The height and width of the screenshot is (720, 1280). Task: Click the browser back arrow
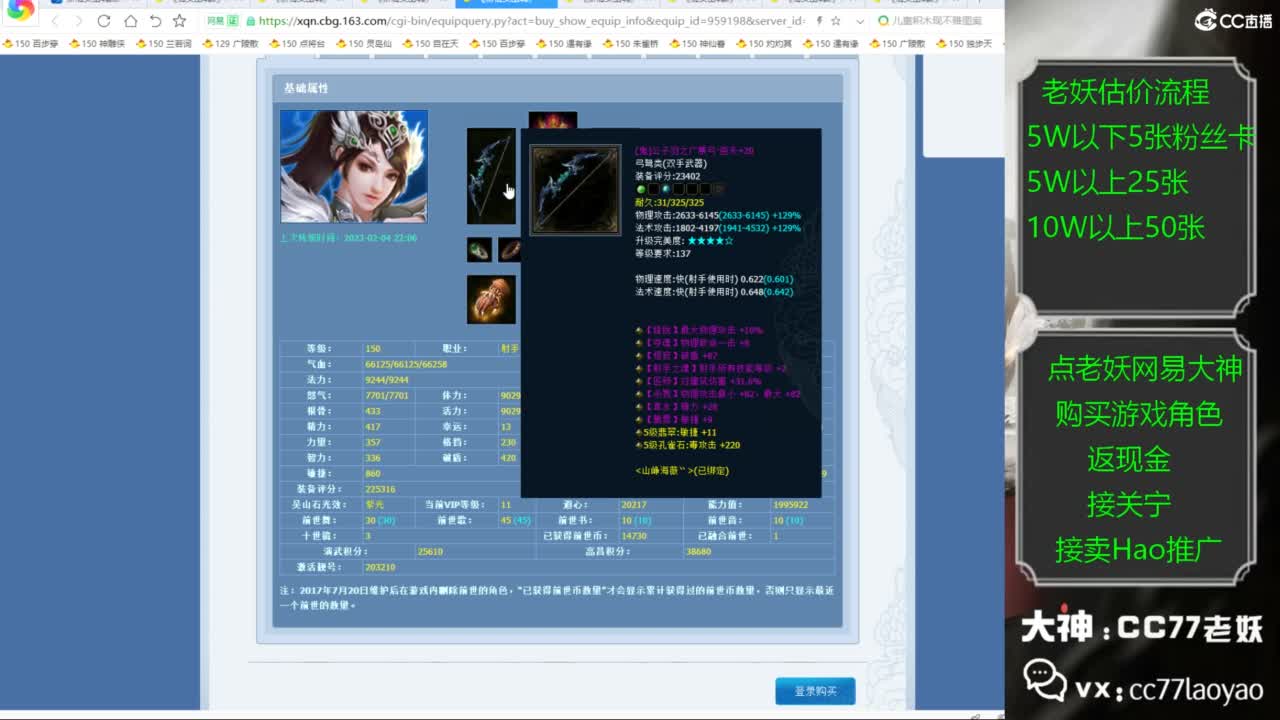[x=55, y=21]
